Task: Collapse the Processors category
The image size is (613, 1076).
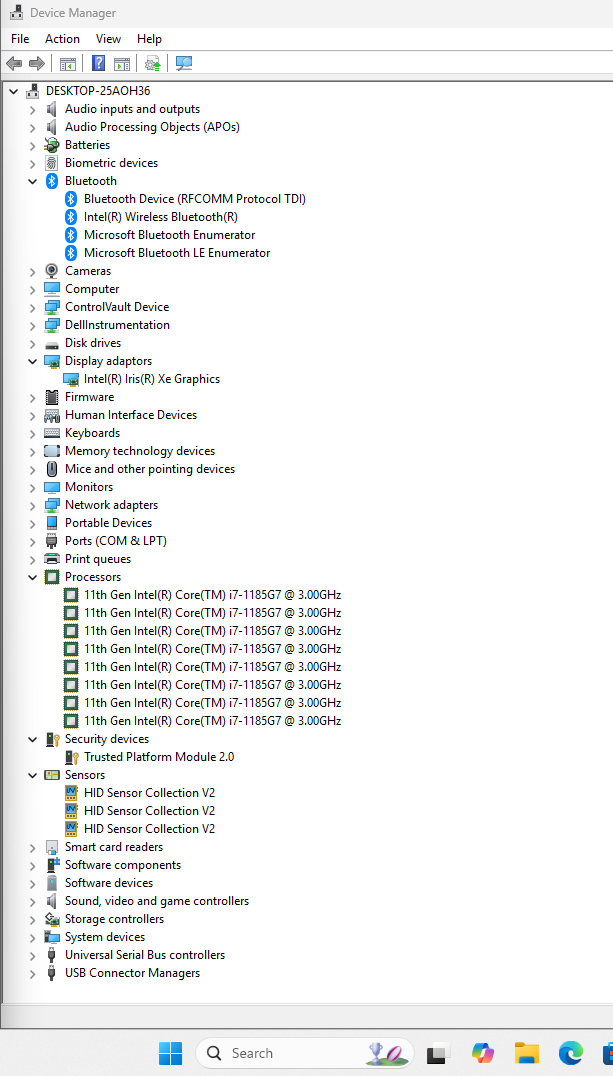Action: 33,577
